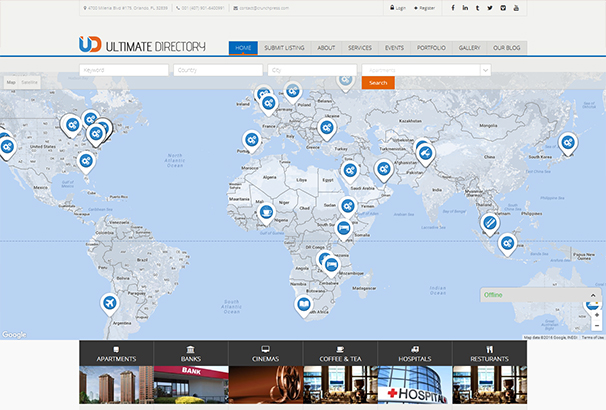Open the Apartments category tile
The height and width of the screenshot is (410, 606).
pyautogui.click(x=116, y=373)
